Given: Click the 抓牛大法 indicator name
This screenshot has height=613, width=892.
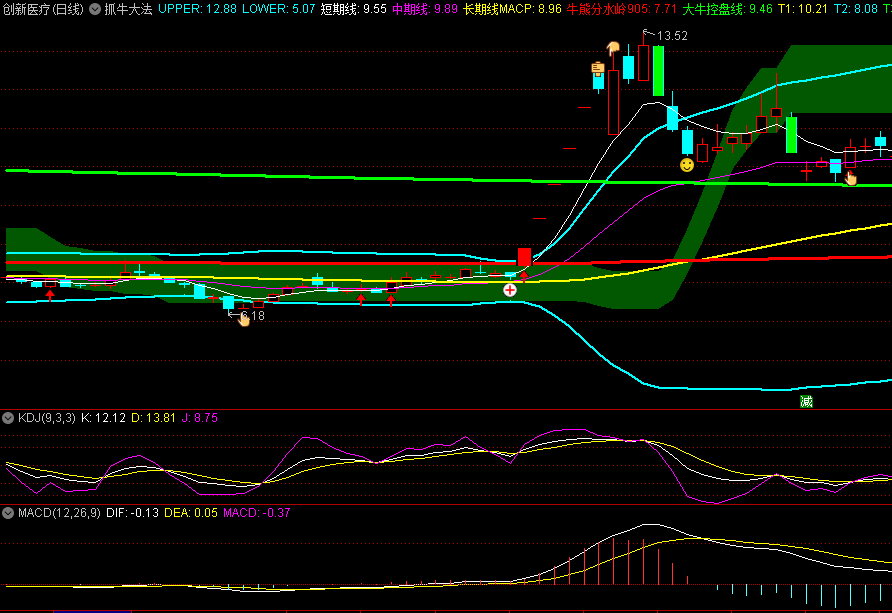Looking at the screenshot, I should [x=129, y=9].
